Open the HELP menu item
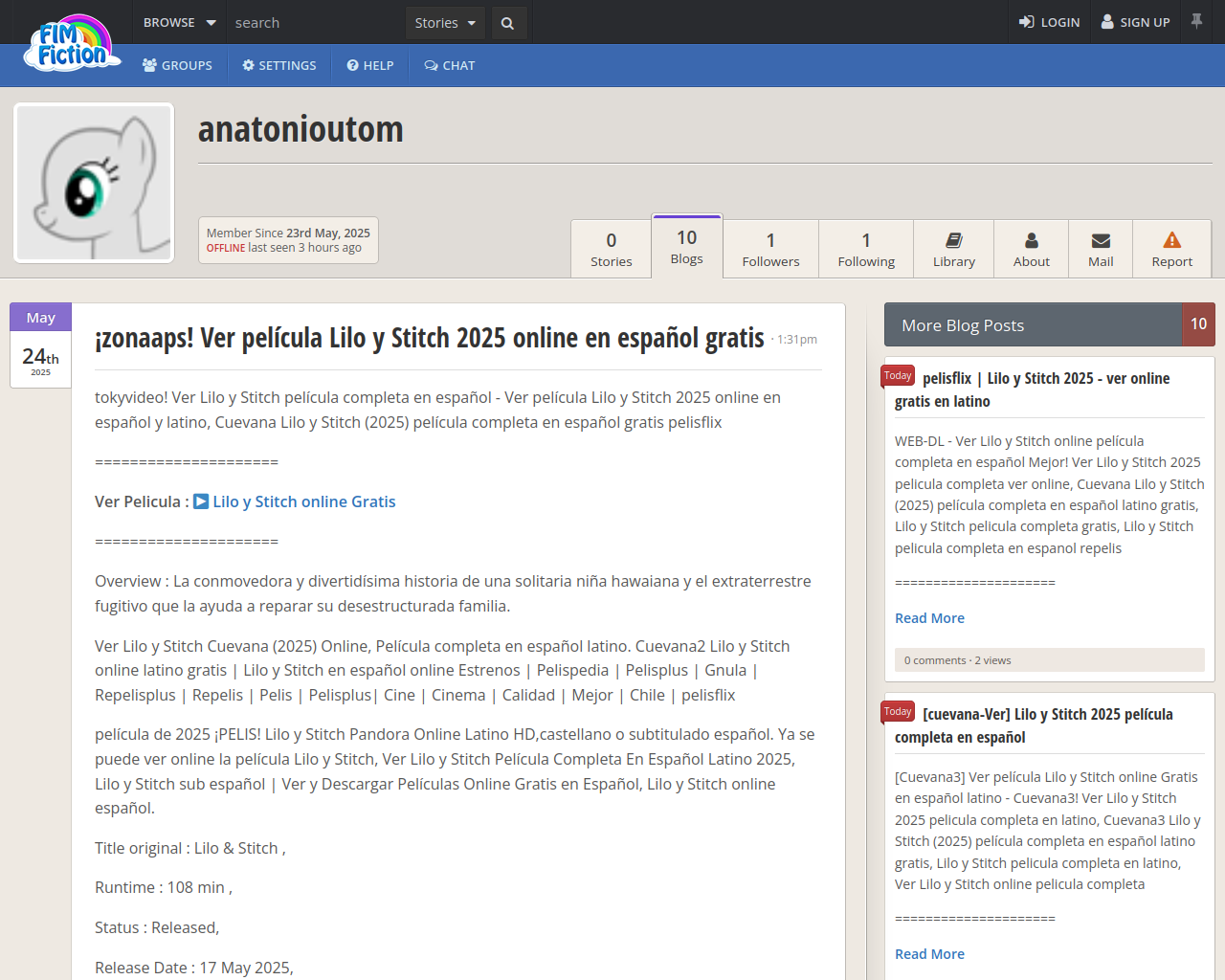 coord(370,65)
